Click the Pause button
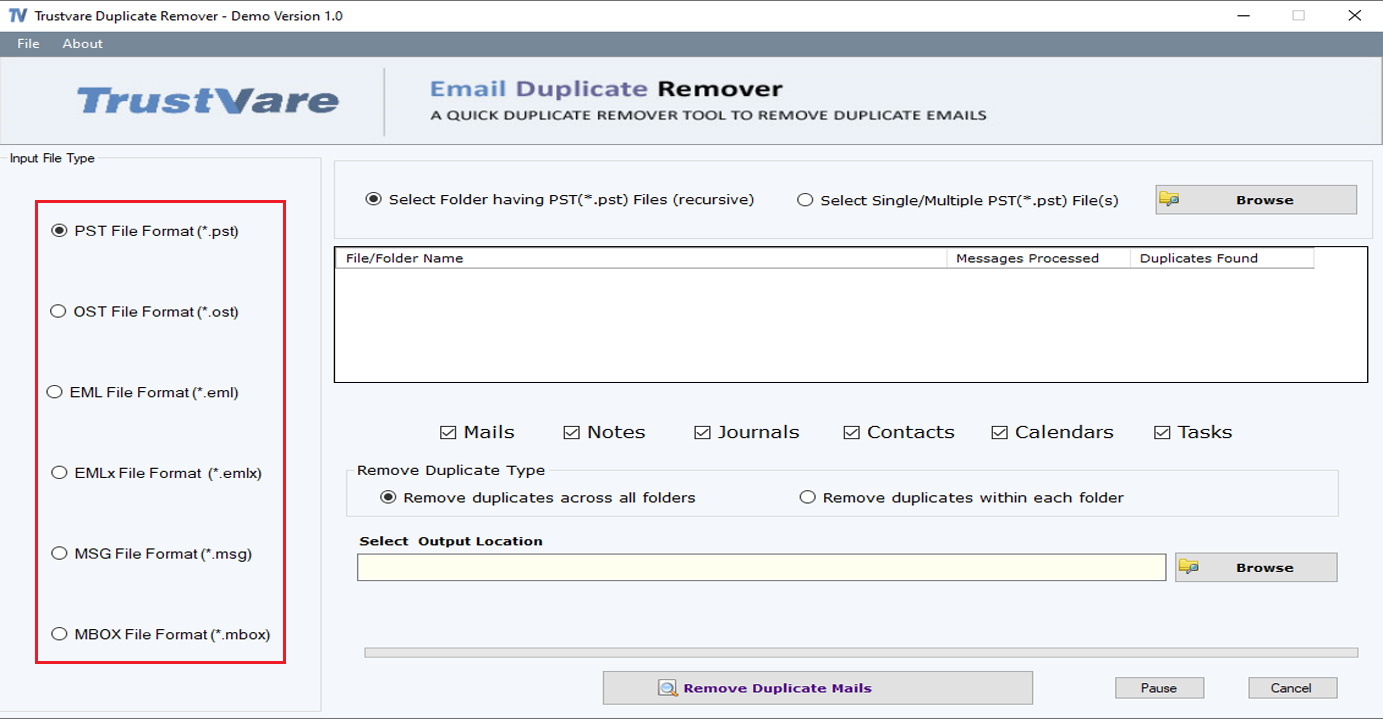 (1159, 688)
